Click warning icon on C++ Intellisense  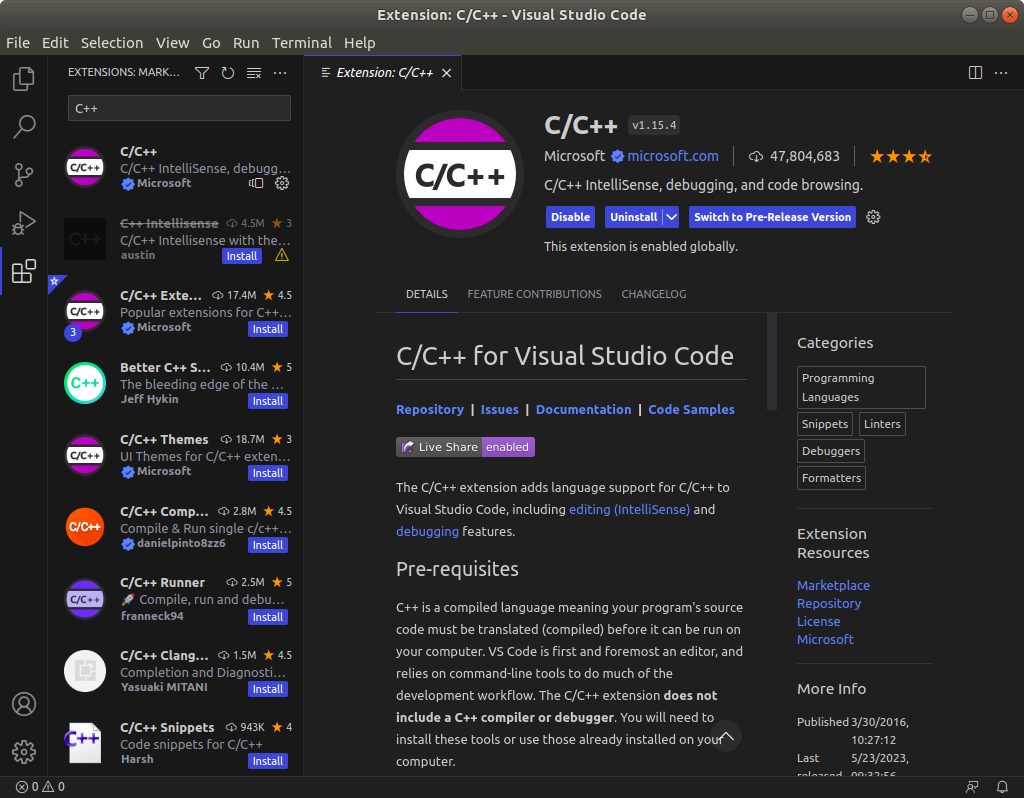pyautogui.click(x=282, y=255)
